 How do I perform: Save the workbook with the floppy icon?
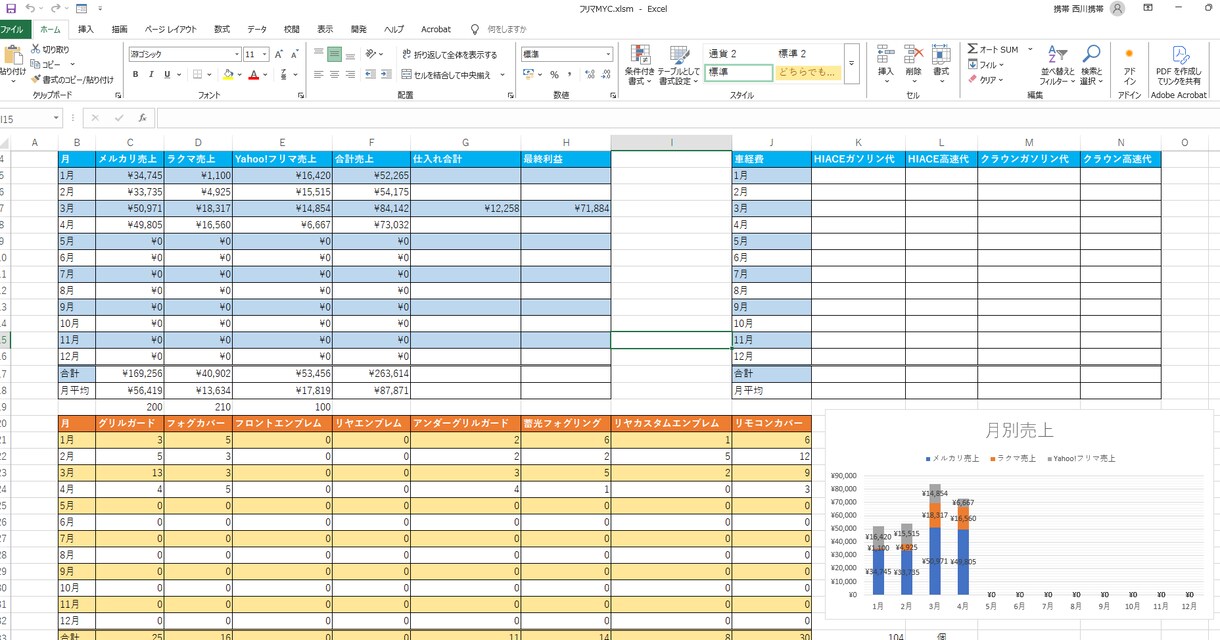pos(11,8)
